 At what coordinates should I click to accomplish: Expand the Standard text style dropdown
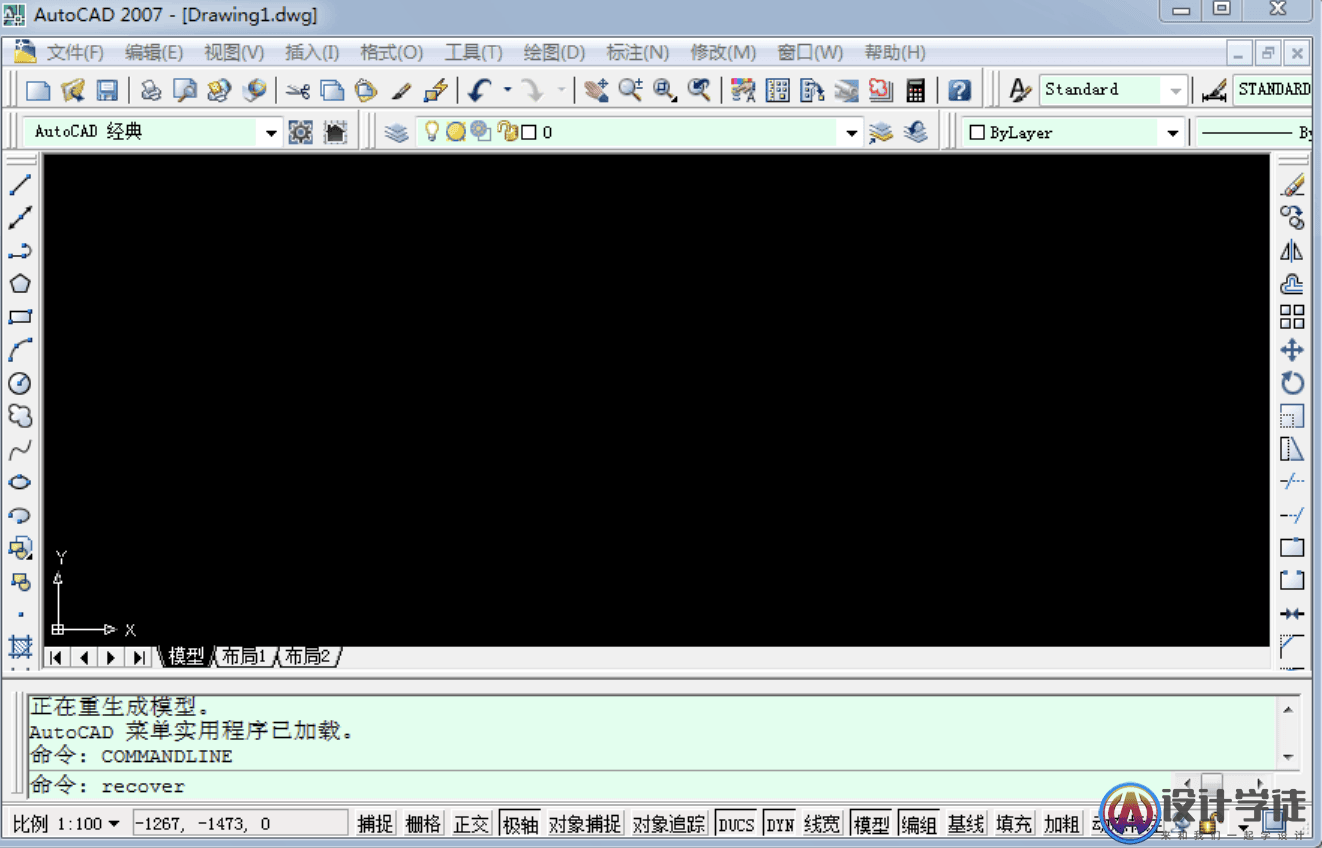pos(1176,90)
